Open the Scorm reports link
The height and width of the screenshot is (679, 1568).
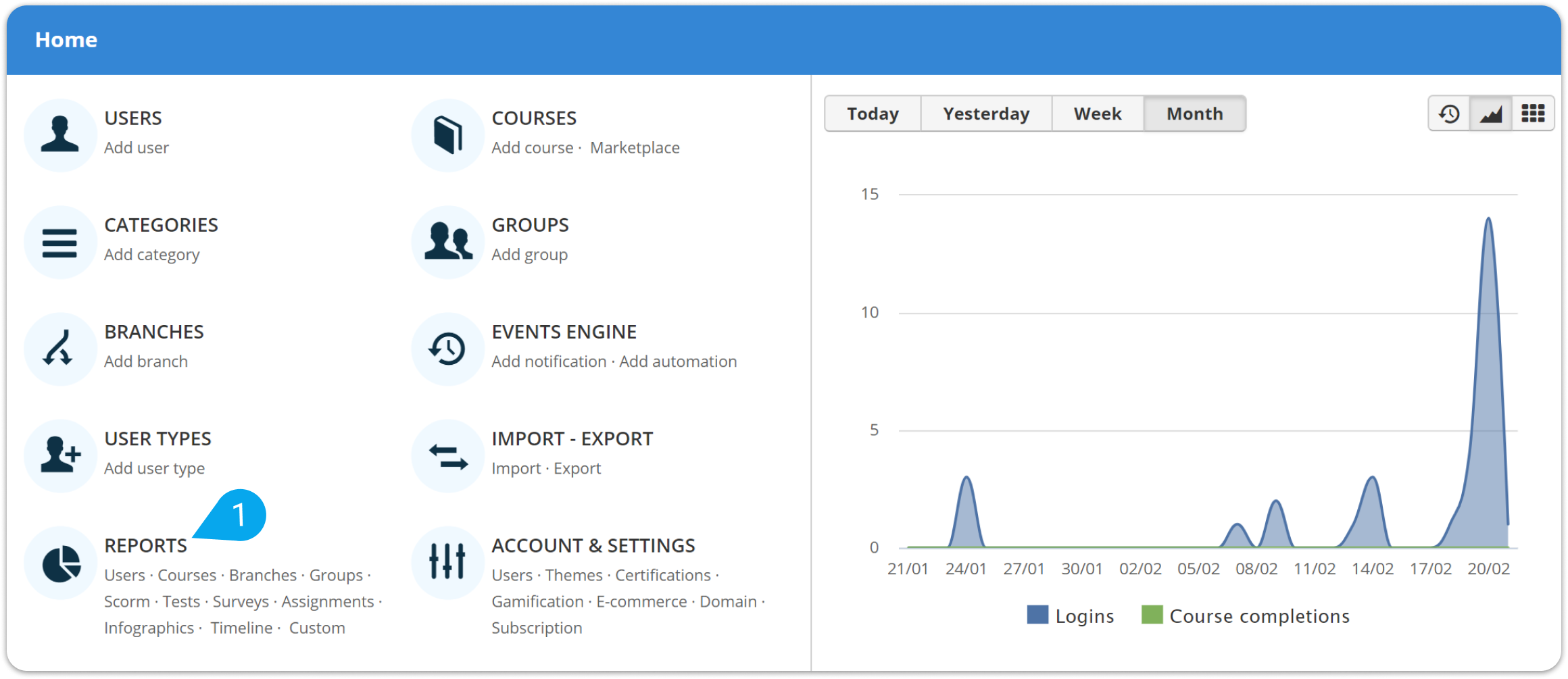coord(127,601)
